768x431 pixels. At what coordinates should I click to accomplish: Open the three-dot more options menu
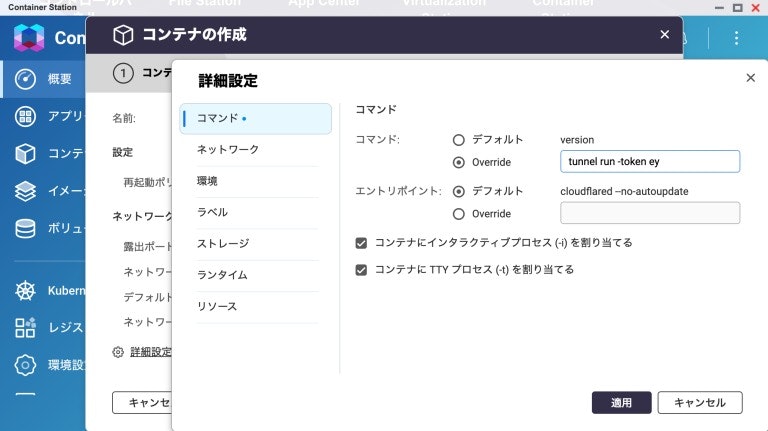tap(736, 38)
